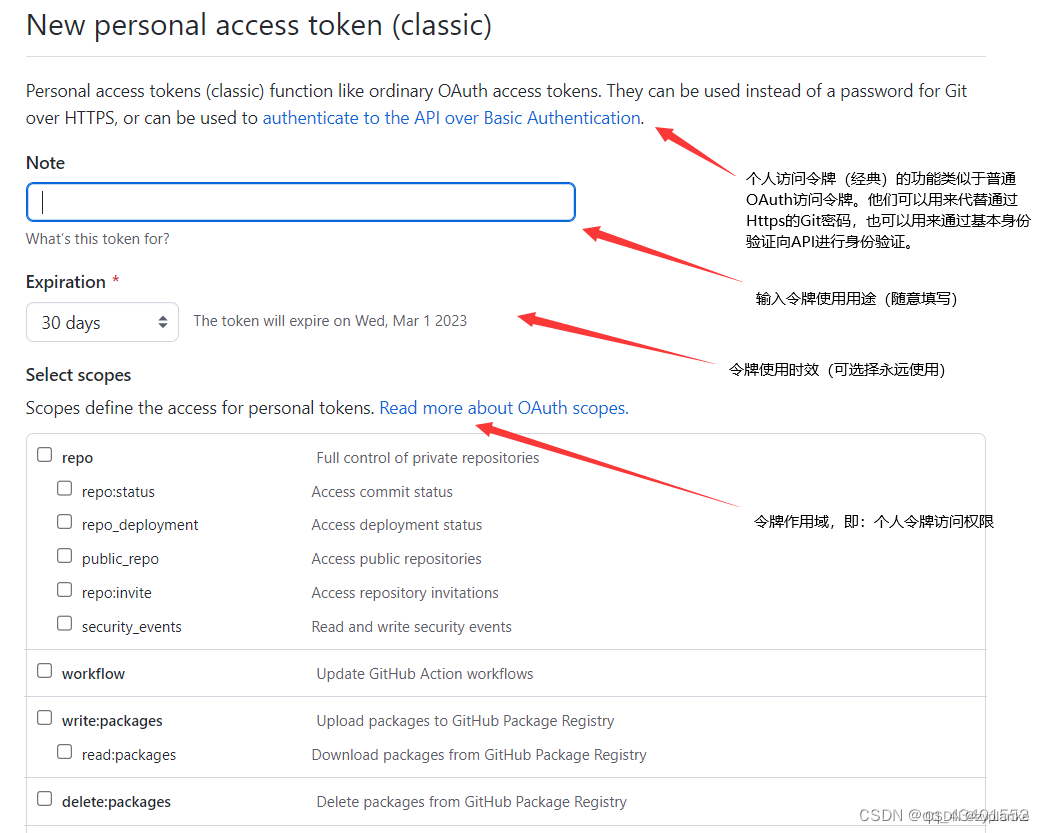The height and width of the screenshot is (833, 1044).
Task: Enable the repo:invite checkbox
Action: click(65, 589)
